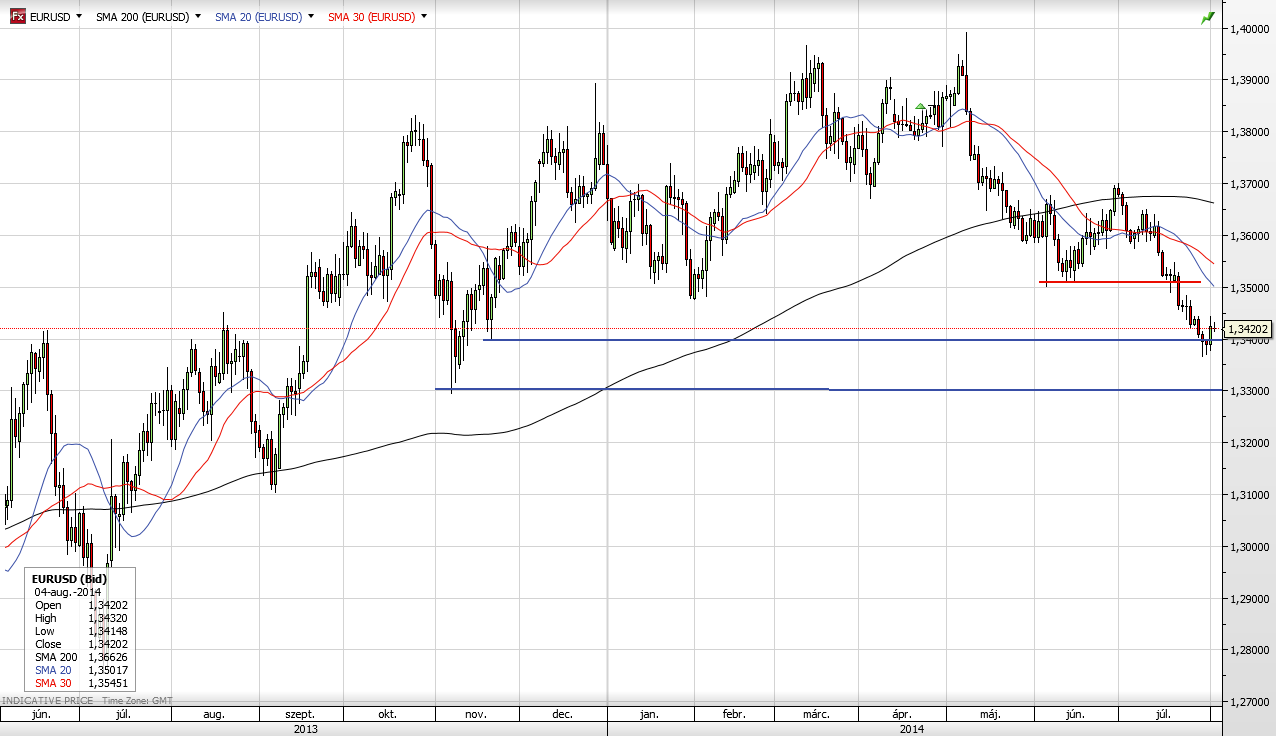Click the febr. month on time axis

point(733,715)
